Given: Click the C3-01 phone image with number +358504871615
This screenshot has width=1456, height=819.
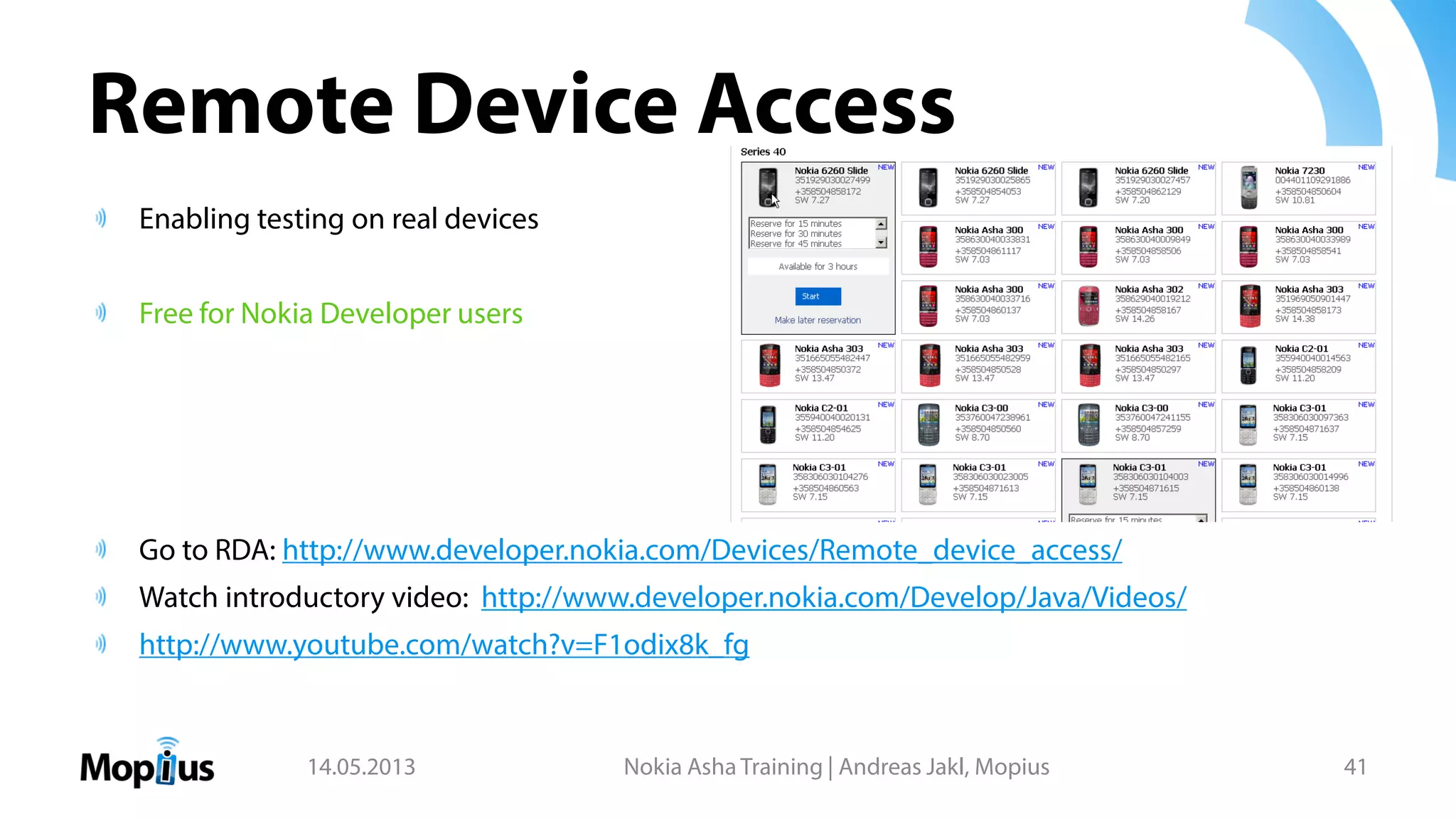Looking at the screenshot, I should (x=1088, y=485).
